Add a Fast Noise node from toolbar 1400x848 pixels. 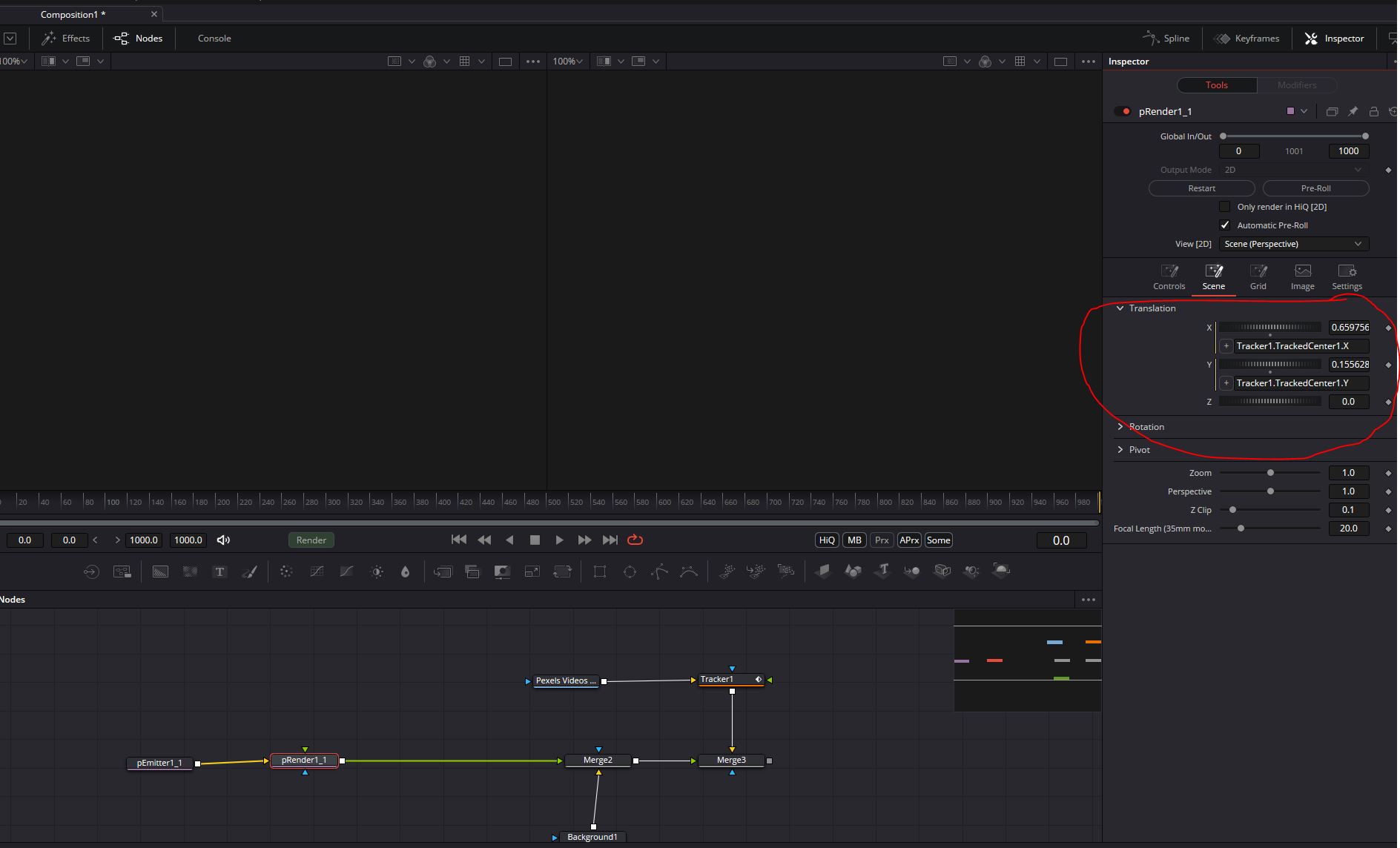click(x=190, y=572)
